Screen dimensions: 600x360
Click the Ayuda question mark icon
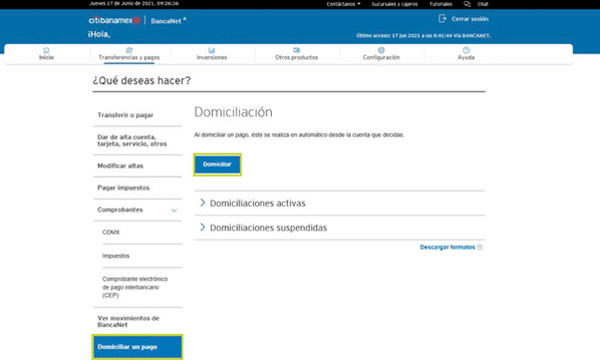[x=466, y=50]
